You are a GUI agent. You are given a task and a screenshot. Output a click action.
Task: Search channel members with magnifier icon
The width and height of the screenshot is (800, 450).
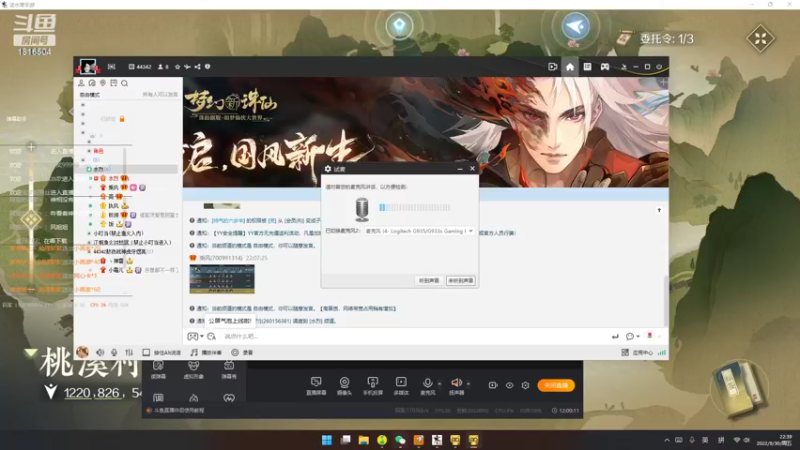point(124,83)
